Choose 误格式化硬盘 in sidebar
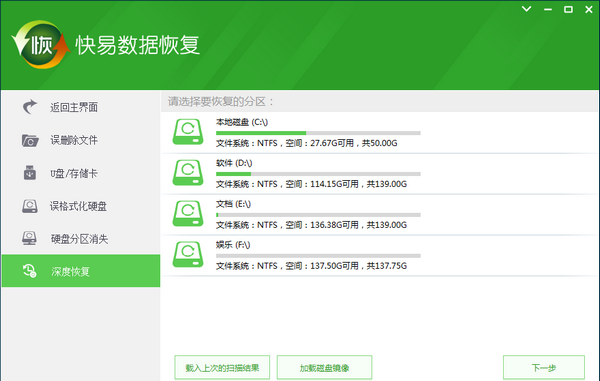 coord(81,206)
